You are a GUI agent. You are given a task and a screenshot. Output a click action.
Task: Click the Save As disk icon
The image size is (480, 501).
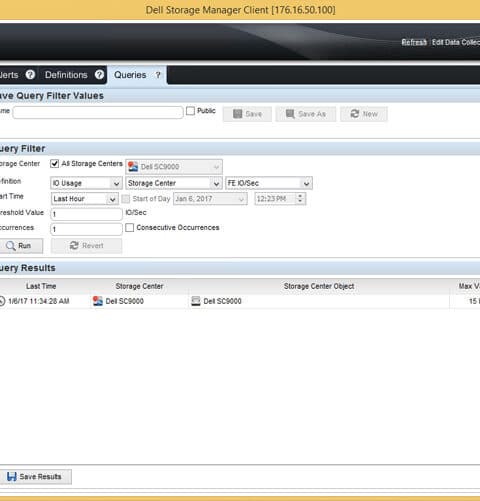coord(290,114)
